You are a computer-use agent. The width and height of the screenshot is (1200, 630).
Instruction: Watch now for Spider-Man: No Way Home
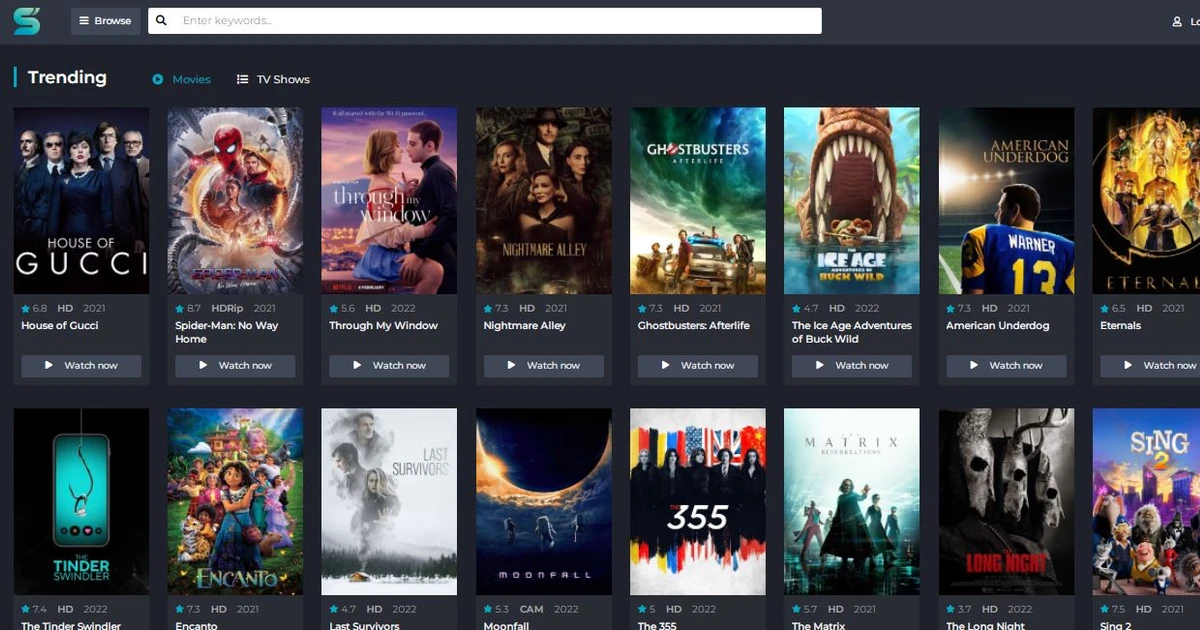click(236, 365)
